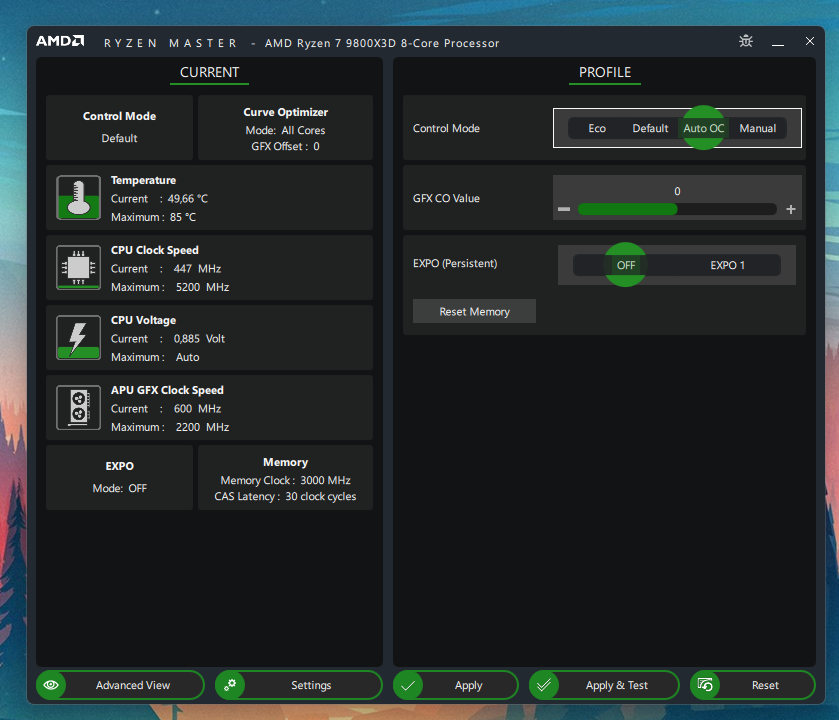Image resolution: width=839 pixels, height=720 pixels.
Task: Click the Apply & Test button
Action: (616, 685)
